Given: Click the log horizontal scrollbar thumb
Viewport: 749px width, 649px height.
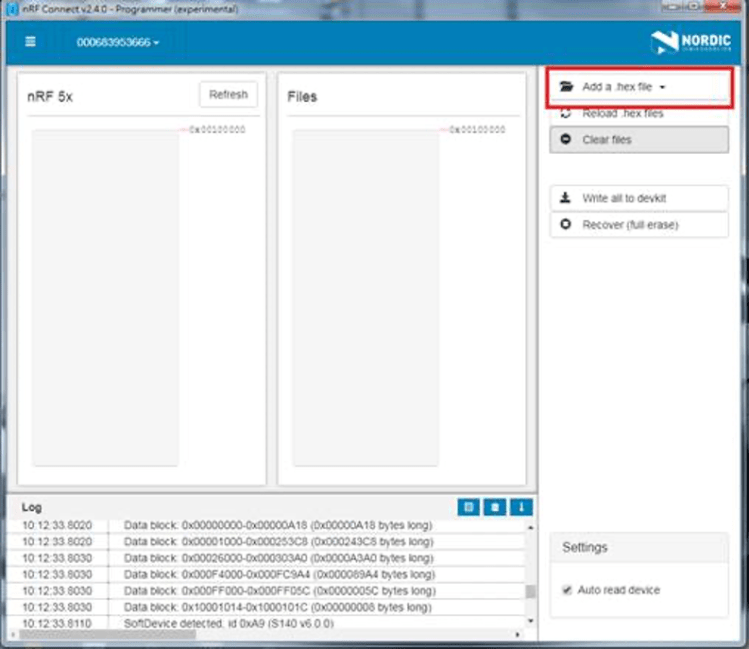Looking at the screenshot, I should 107,635.
